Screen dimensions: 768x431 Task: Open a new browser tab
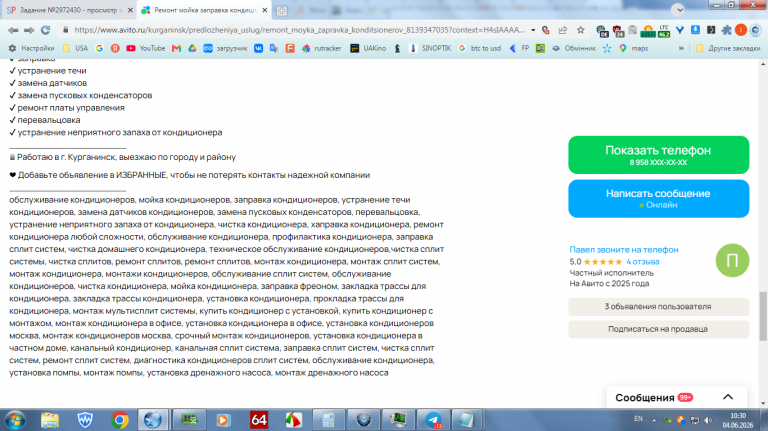point(282,10)
